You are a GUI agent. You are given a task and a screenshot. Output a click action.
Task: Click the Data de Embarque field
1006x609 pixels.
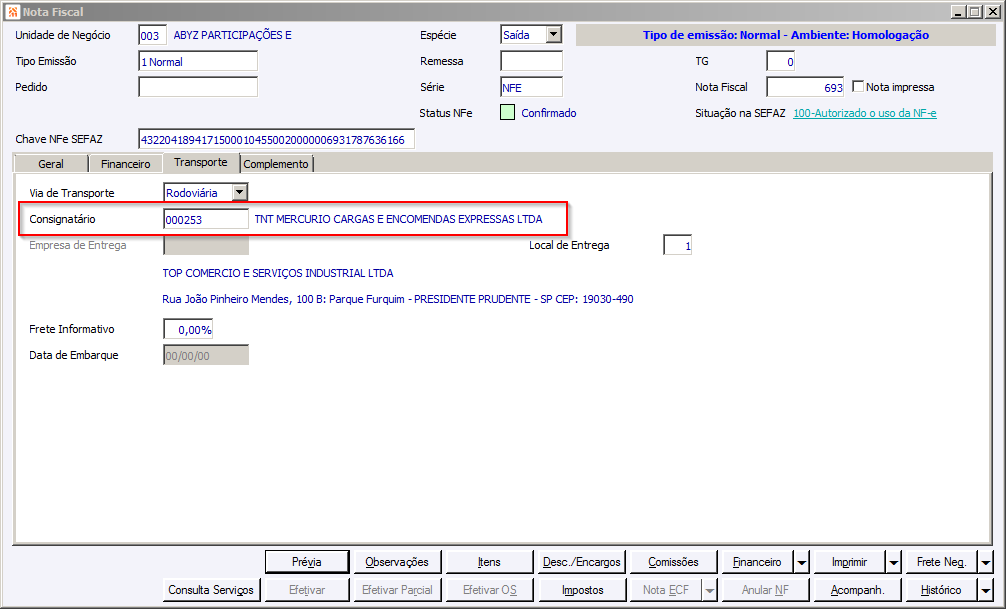coord(206,356)
